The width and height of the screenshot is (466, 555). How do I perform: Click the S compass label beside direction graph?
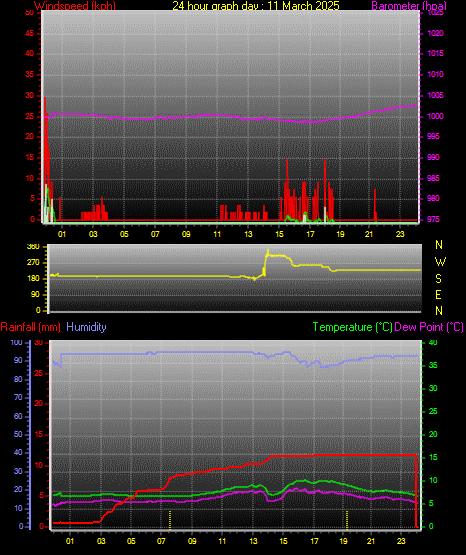(438, 279)
